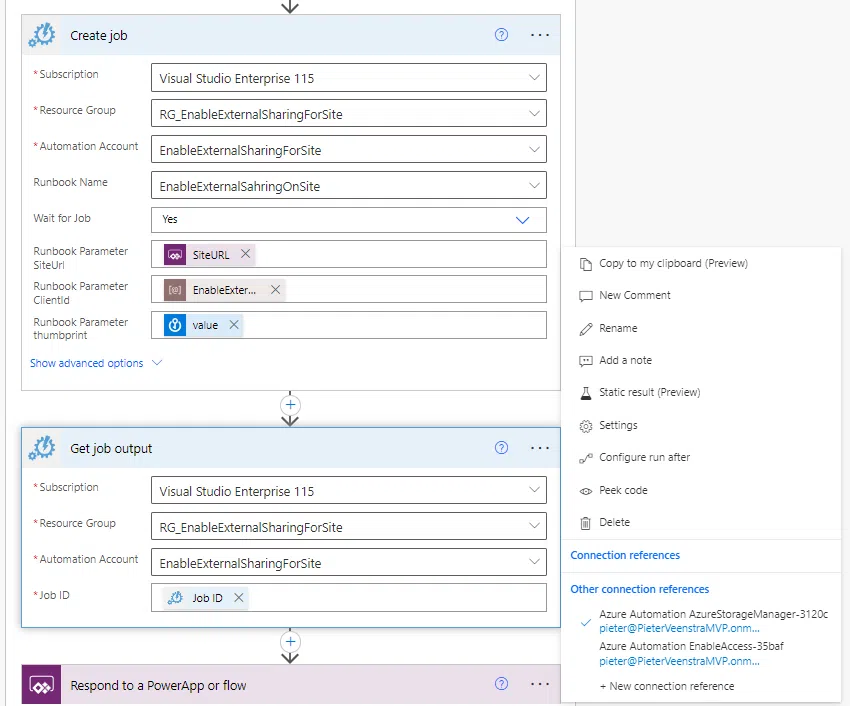Click help icon on Get job output
Screen dimensions: 850x706
point(501,447)
